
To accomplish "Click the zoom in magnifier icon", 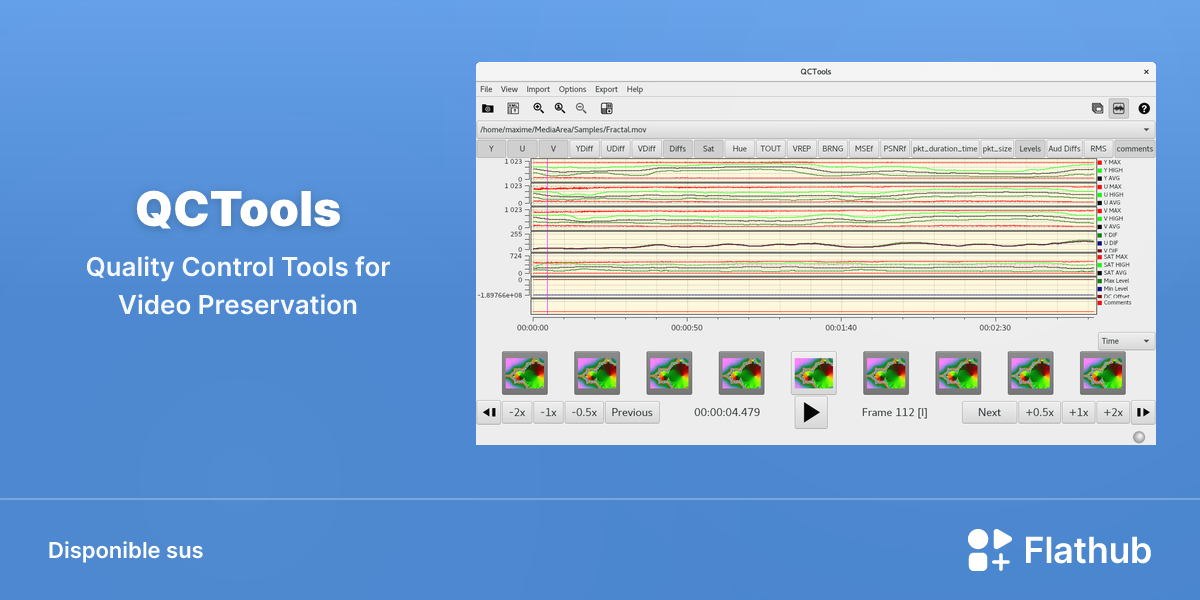I will pos(539,108).
